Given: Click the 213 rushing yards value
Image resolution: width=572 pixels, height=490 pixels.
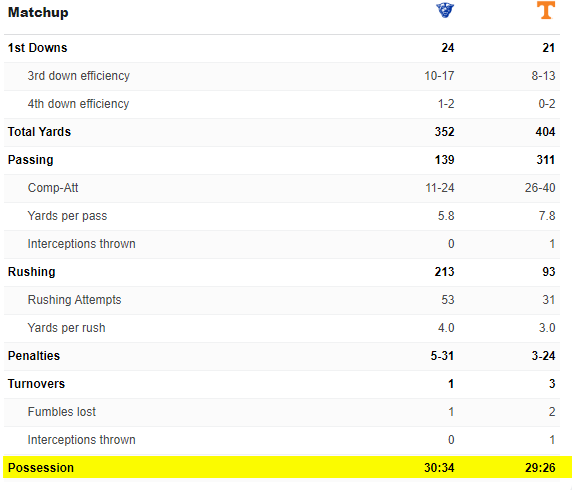Looking at the screenshot, I should (444, 272).
